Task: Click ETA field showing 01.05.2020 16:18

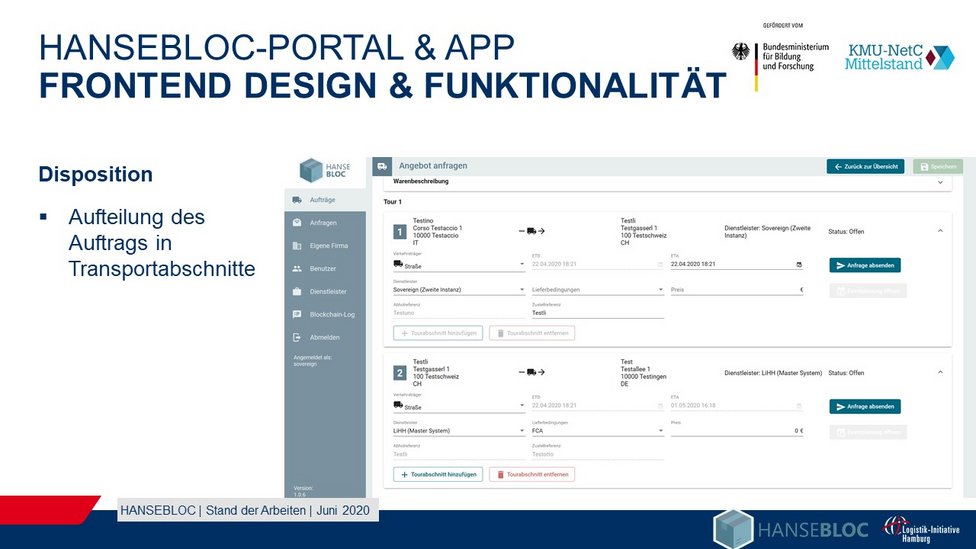Action: (x=737, y=406)
